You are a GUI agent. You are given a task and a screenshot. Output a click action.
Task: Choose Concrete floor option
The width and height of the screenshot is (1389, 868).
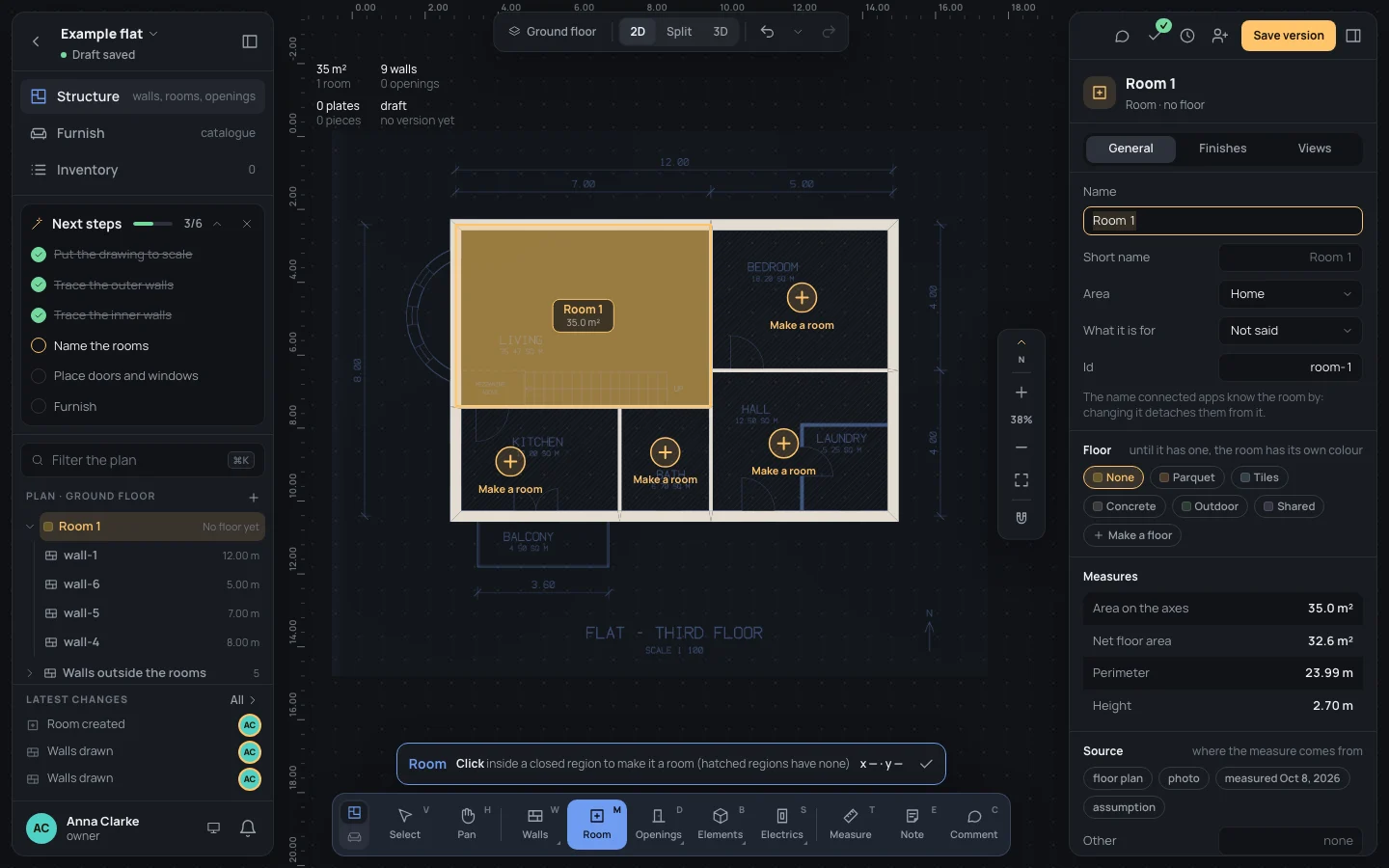(1124, 506)
